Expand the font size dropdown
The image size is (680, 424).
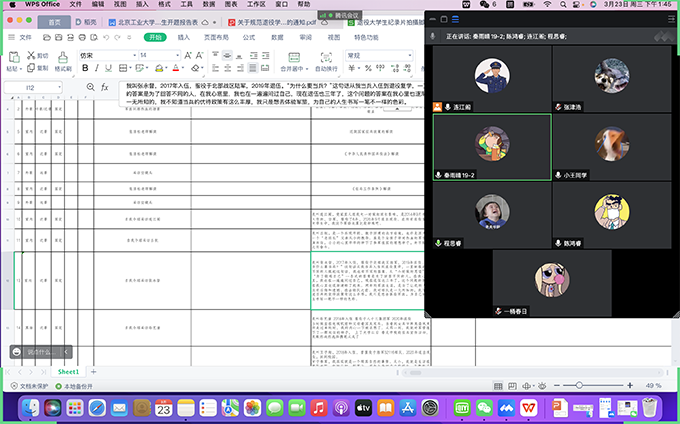[x=170, y=55]
